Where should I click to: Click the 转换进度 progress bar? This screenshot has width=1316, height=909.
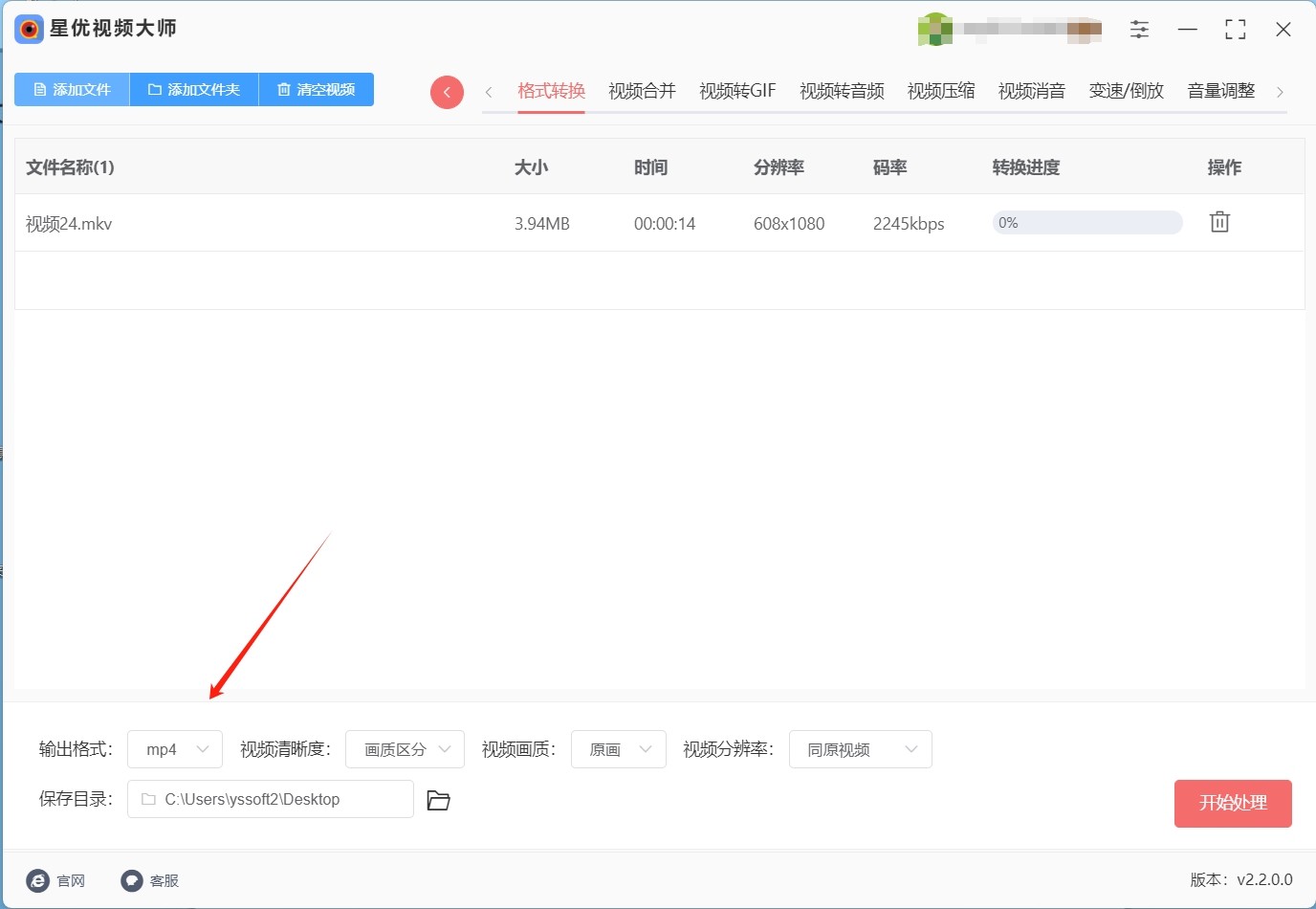1087,223
